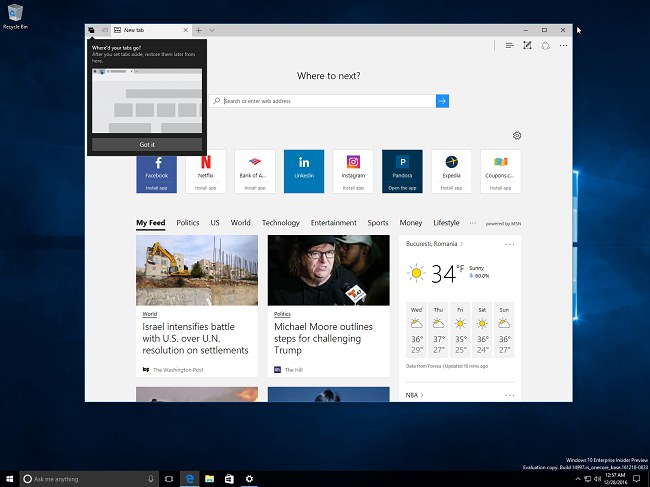Open the Bank of America tile
This screenshot has width=650, height=487.
tap(255, 171)
